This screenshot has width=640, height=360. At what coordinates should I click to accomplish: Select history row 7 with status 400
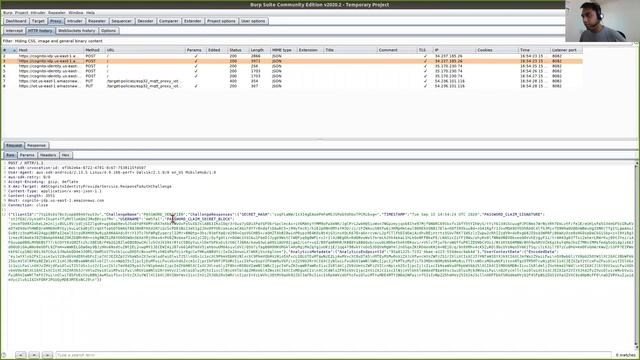(x=292, y=81)
